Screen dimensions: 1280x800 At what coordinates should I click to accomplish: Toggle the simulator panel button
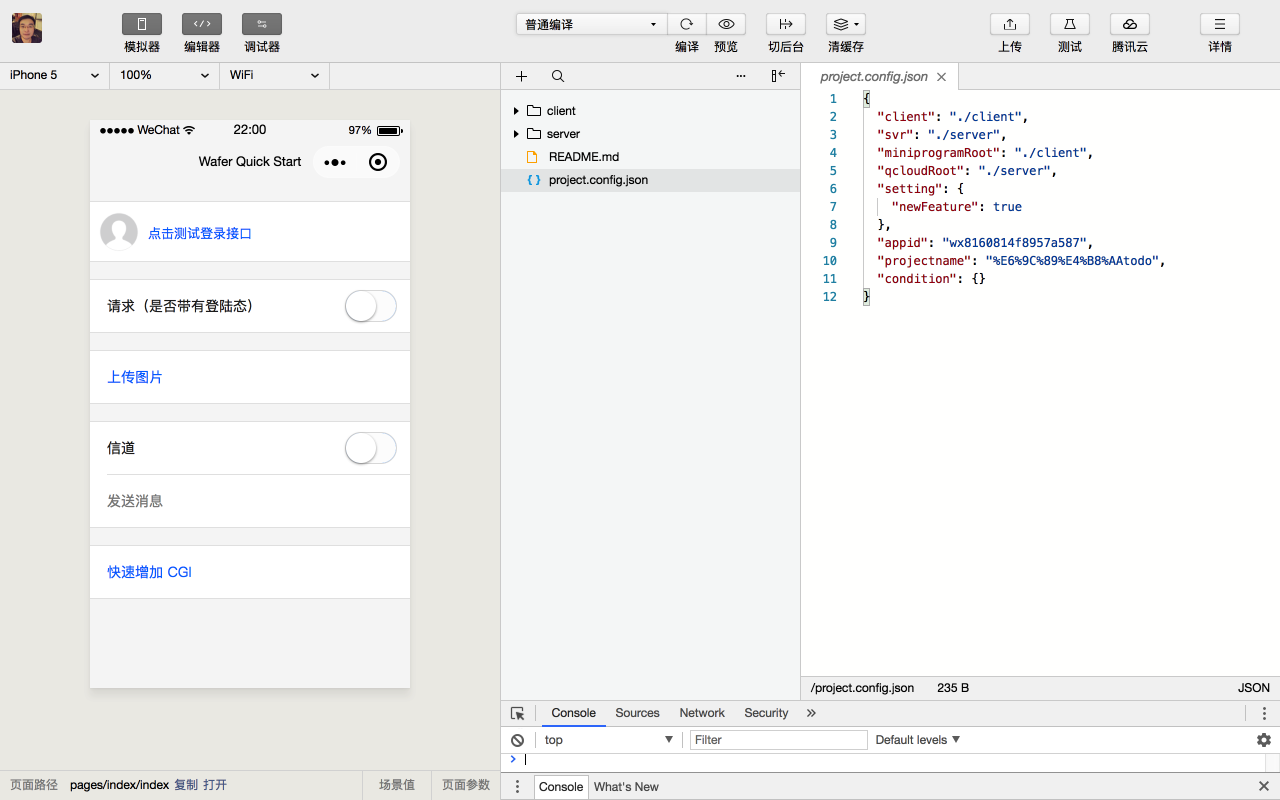pyautogui.click(x=142, y=24)
